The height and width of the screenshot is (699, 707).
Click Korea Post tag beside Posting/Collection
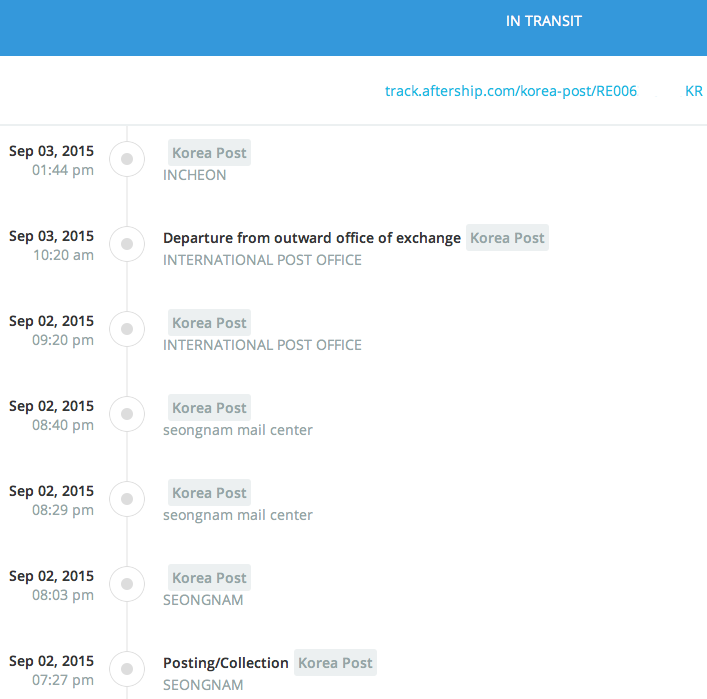pos(335,663)
